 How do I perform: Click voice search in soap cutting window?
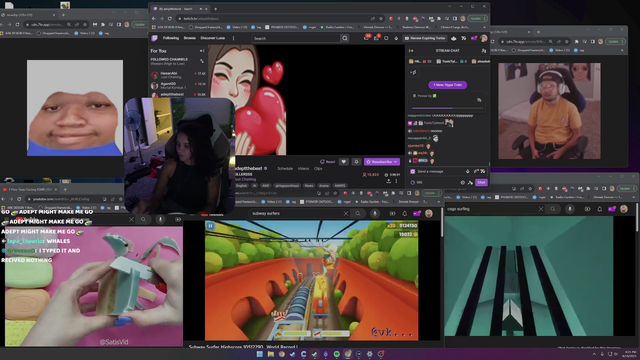[x=160, y=219]
